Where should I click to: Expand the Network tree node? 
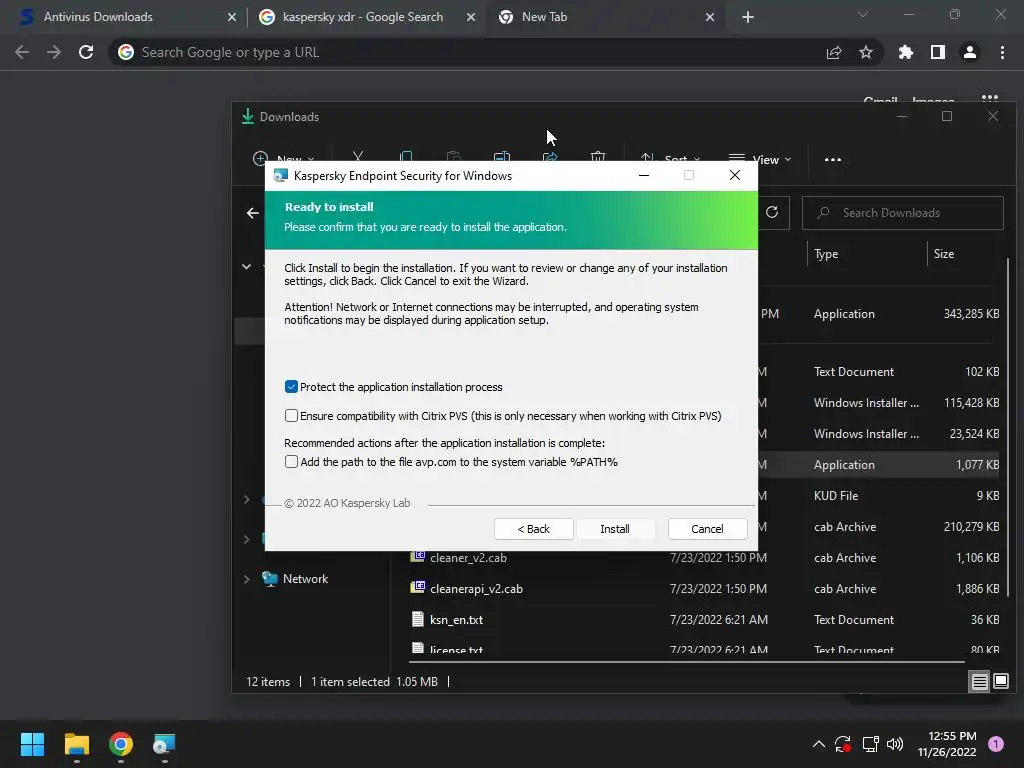coord(246,579)
